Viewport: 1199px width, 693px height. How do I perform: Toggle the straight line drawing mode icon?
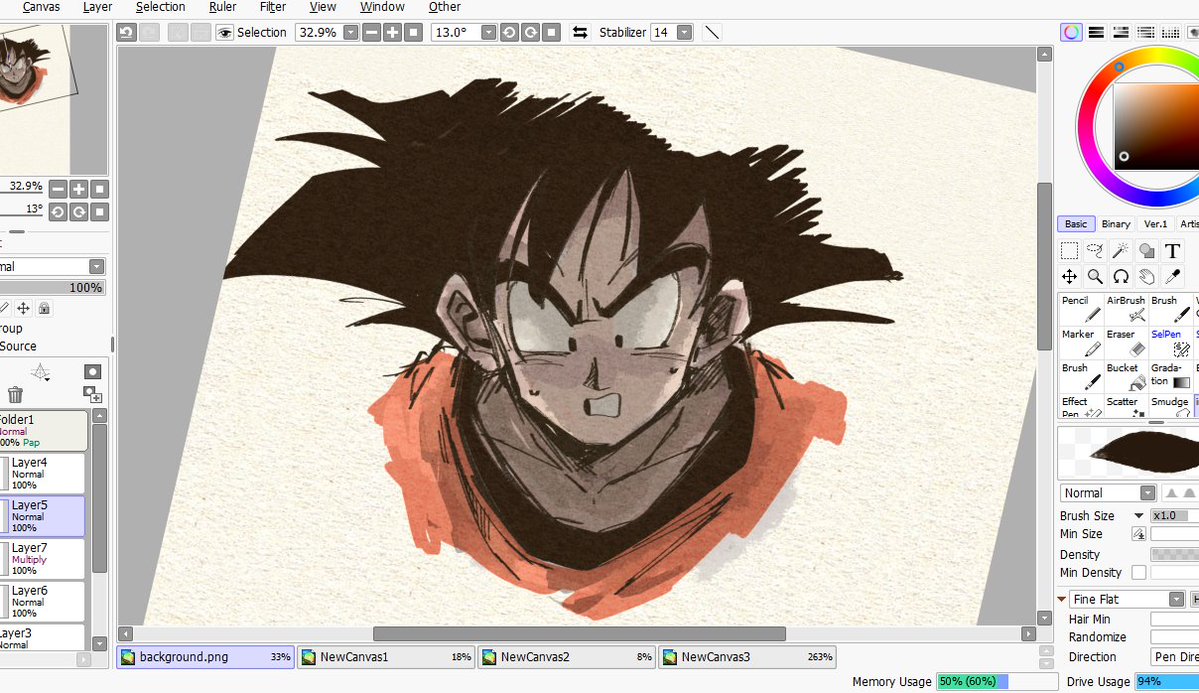point(712,32)
